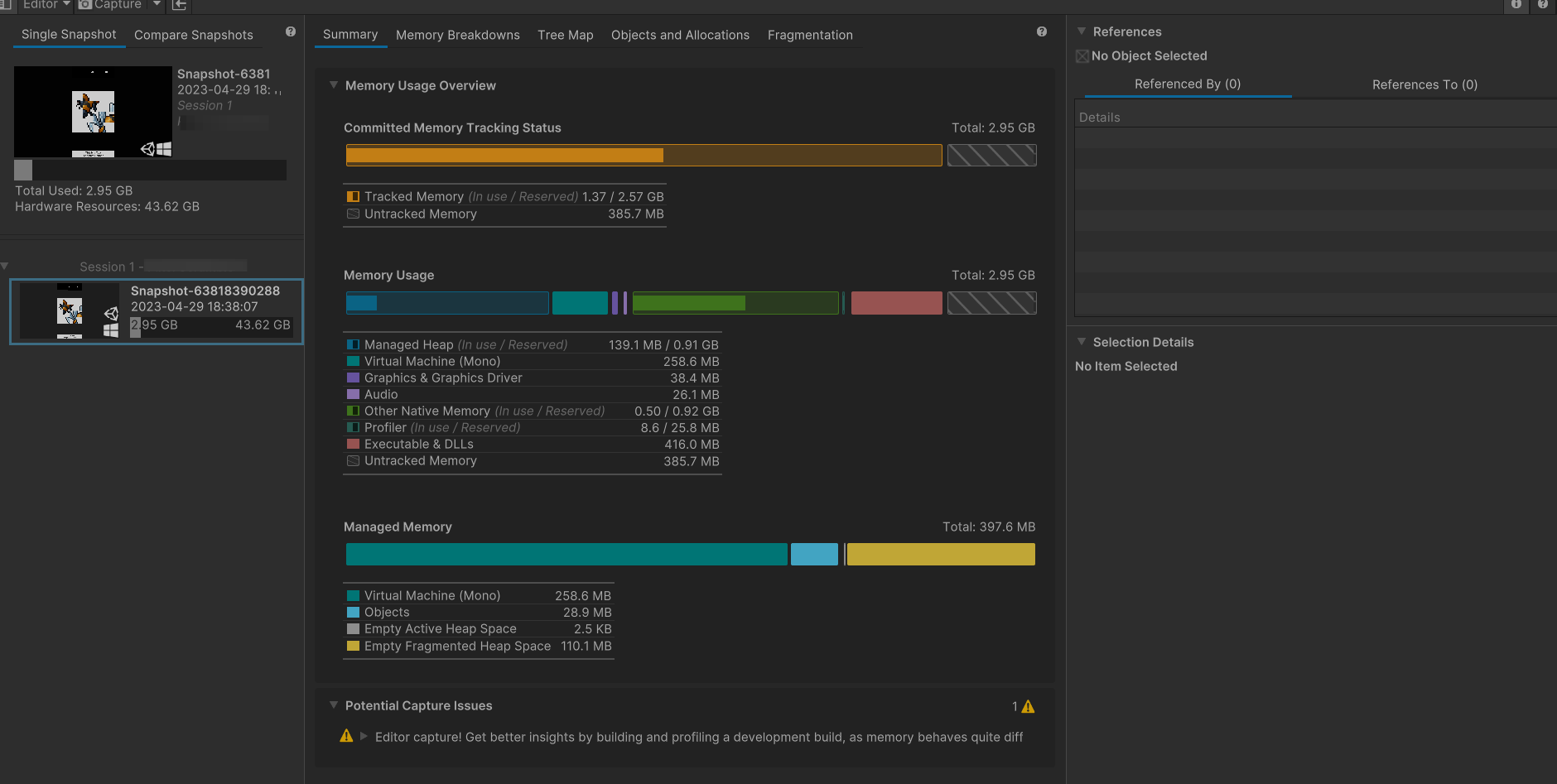The width and height of the screenshot is (1557, 784).
Task: Click Snapshot-63818390288 thumbnail image in list
Action: click(70, 311)
